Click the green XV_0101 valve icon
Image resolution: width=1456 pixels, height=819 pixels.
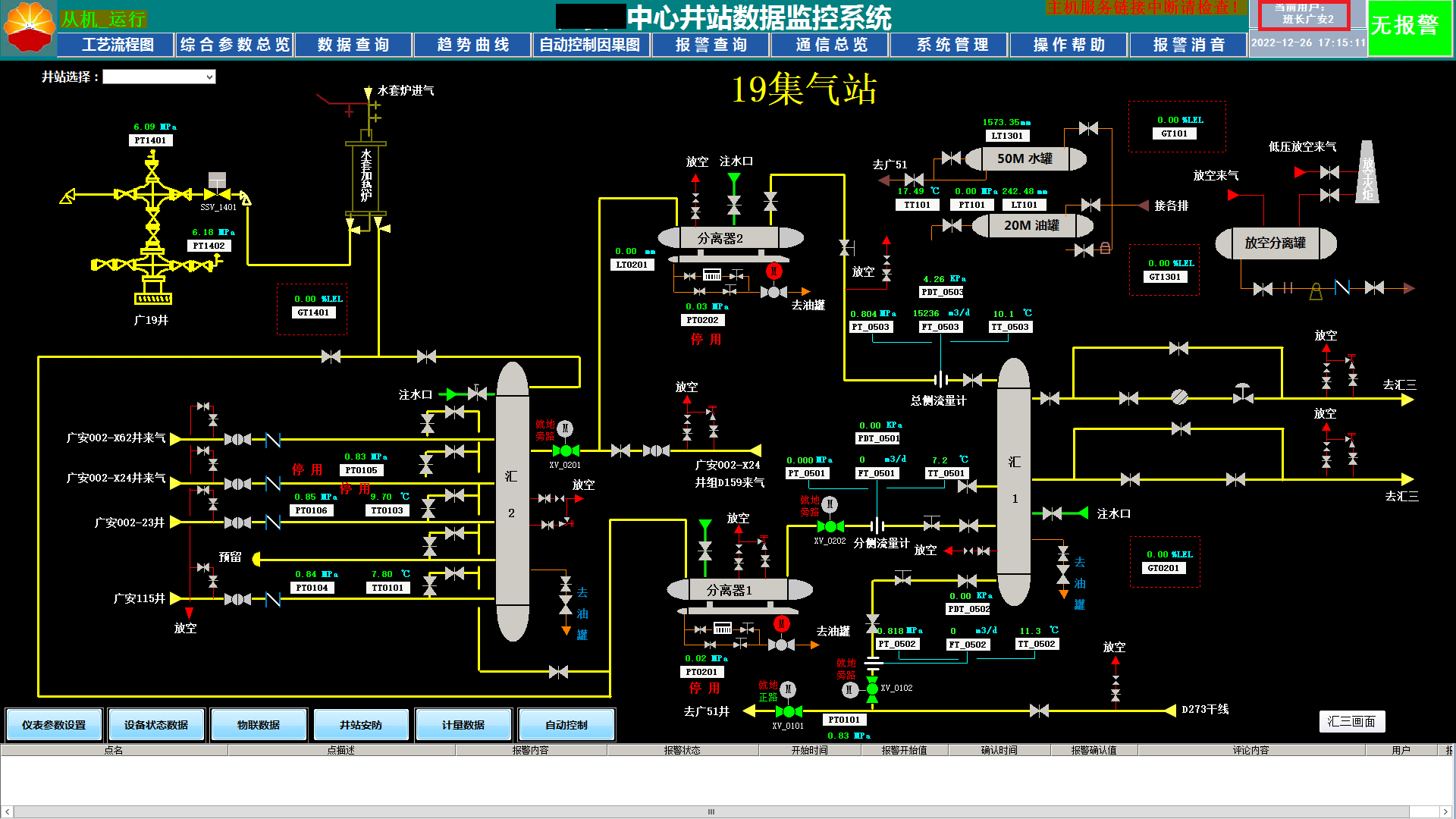pos(789,711)
